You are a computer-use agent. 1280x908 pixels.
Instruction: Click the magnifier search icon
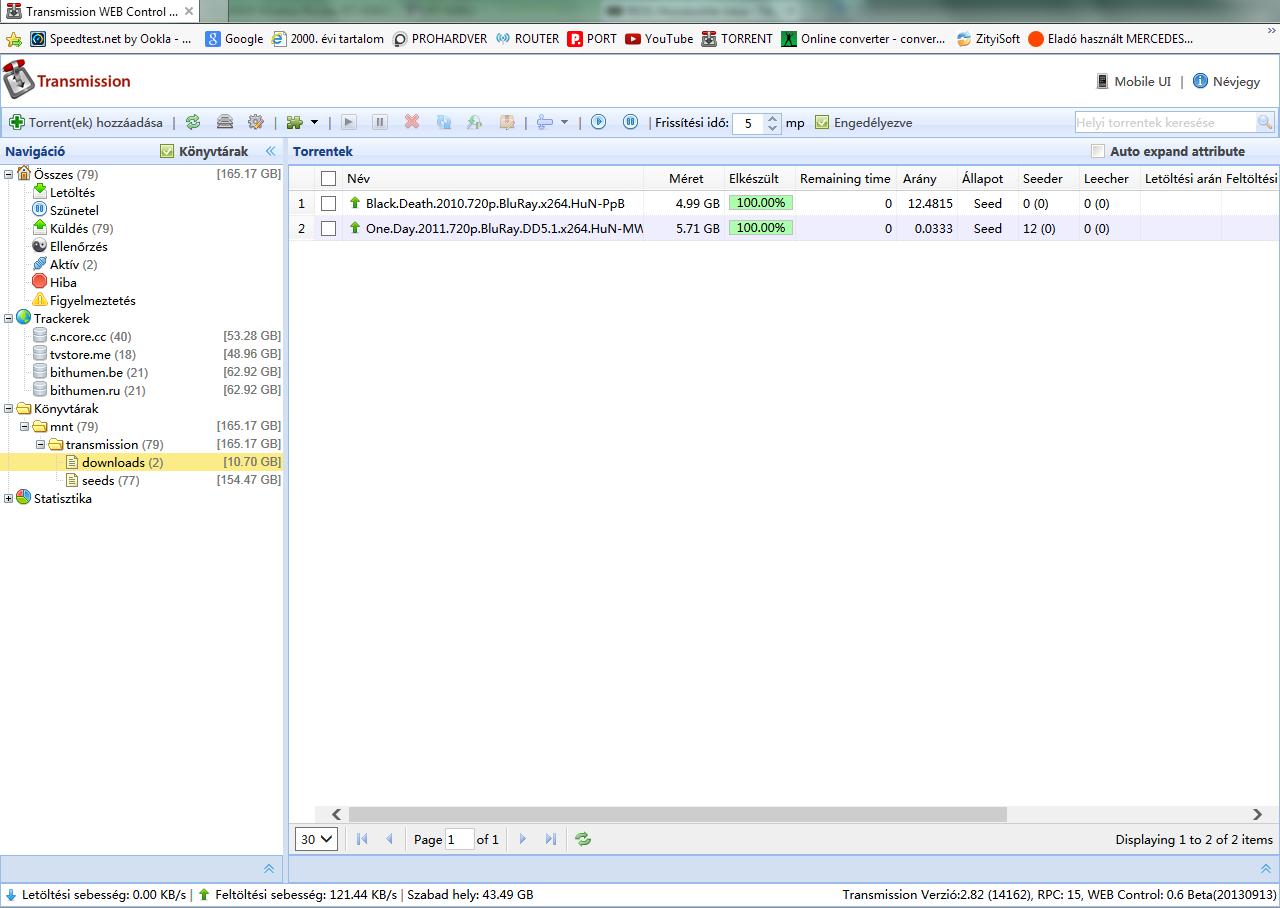tap(1265, 122)
